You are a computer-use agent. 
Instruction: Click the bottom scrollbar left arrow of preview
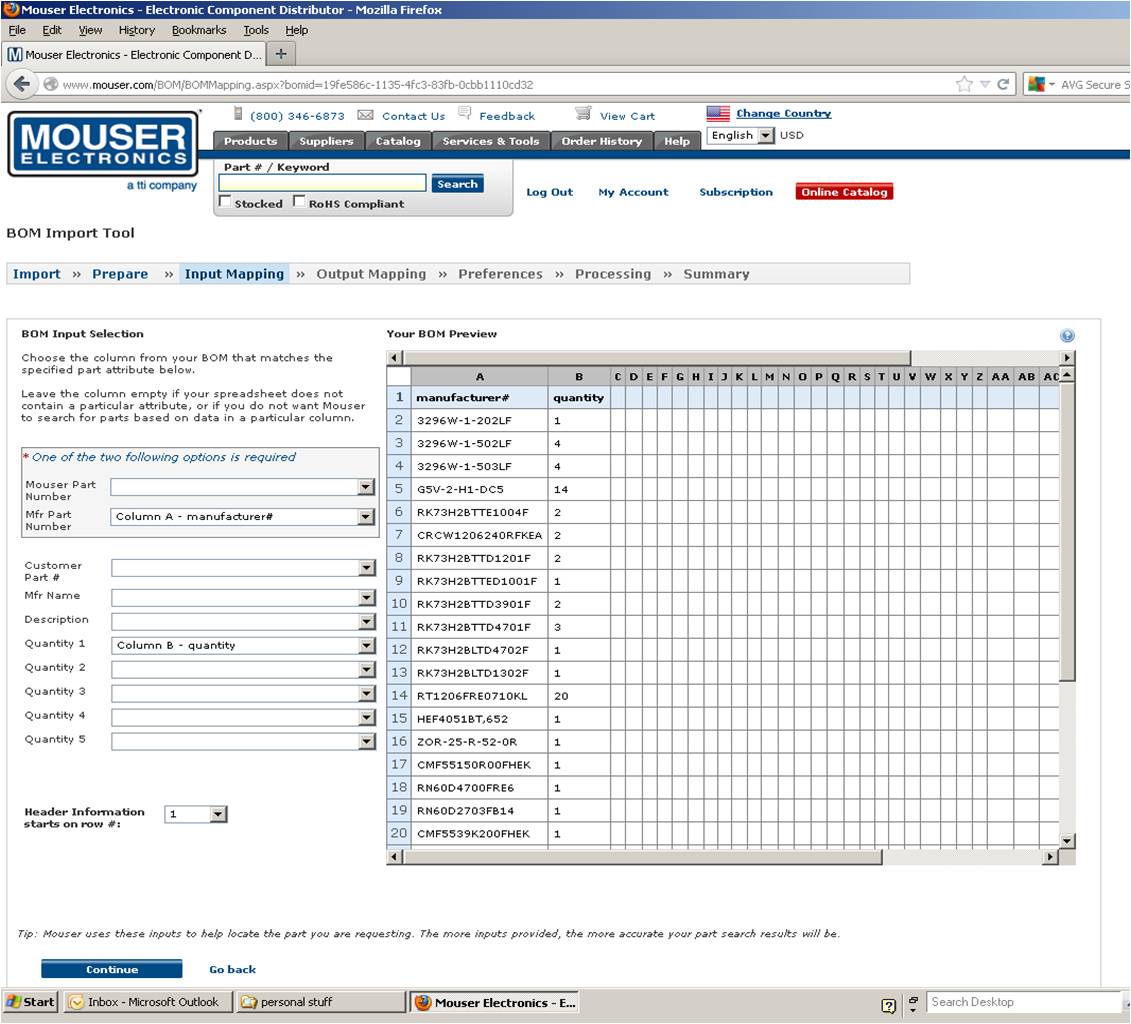394,857
